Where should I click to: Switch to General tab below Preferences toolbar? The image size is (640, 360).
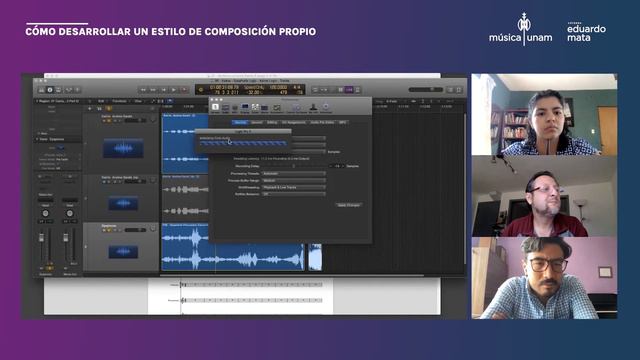tap(257, 122)
